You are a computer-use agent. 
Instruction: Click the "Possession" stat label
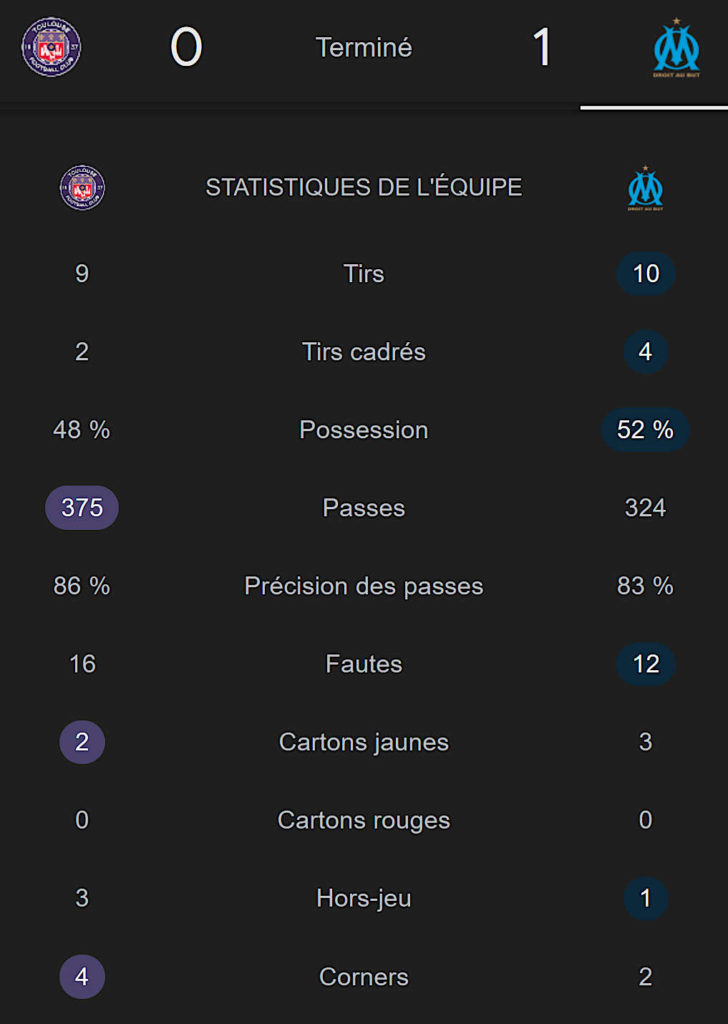tap(364, 430)
